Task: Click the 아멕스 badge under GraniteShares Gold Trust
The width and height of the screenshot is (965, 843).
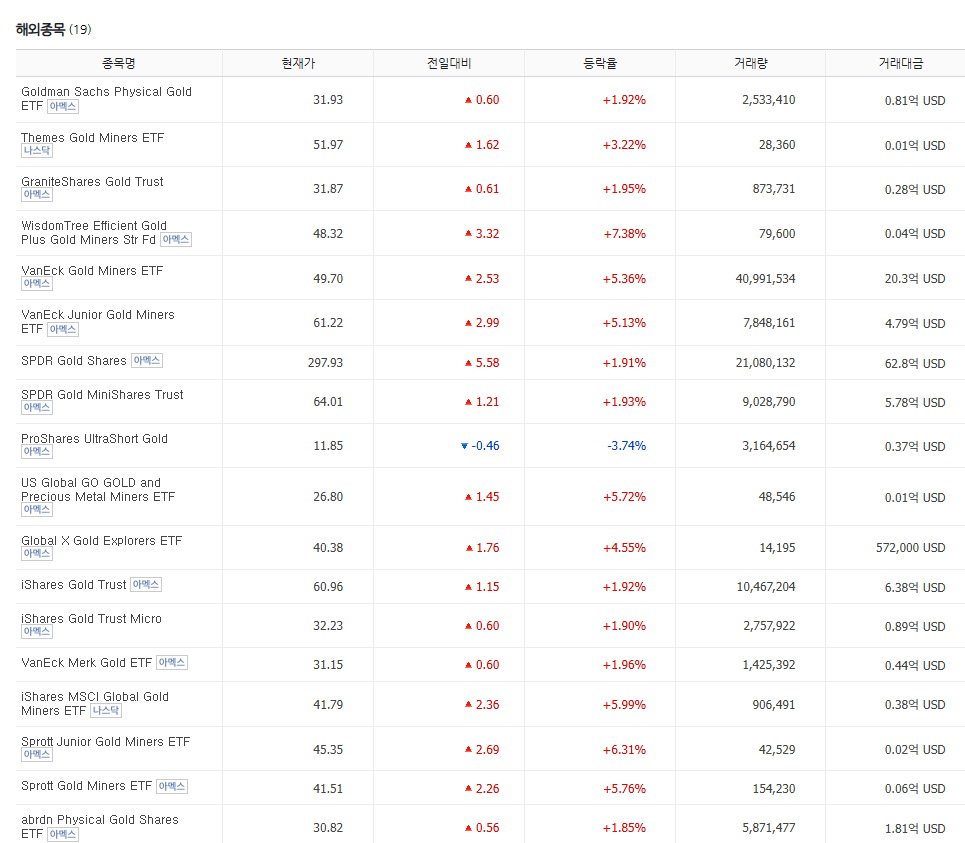Action: click(37, 195)
